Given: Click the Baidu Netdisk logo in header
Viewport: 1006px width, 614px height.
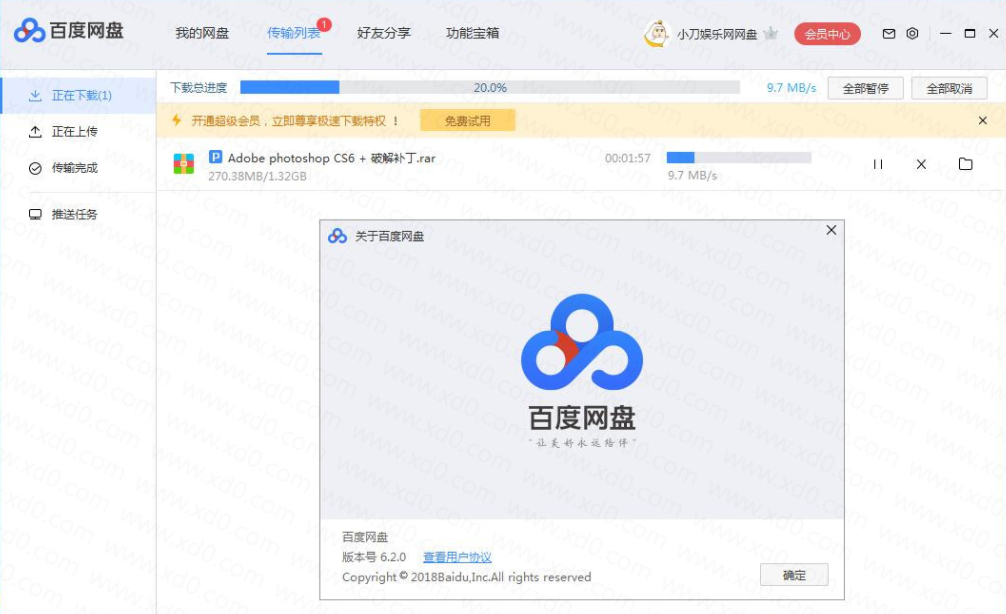Looking at the screenshot, I should pyautogui.click(x=69, y=30).
